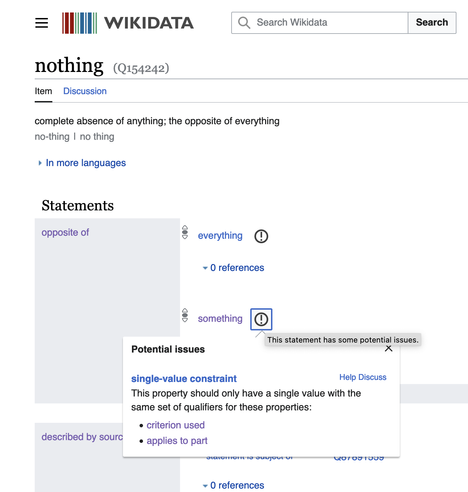Open the single-value constraint link
This screenshot has width=468, height=492.
184,379
